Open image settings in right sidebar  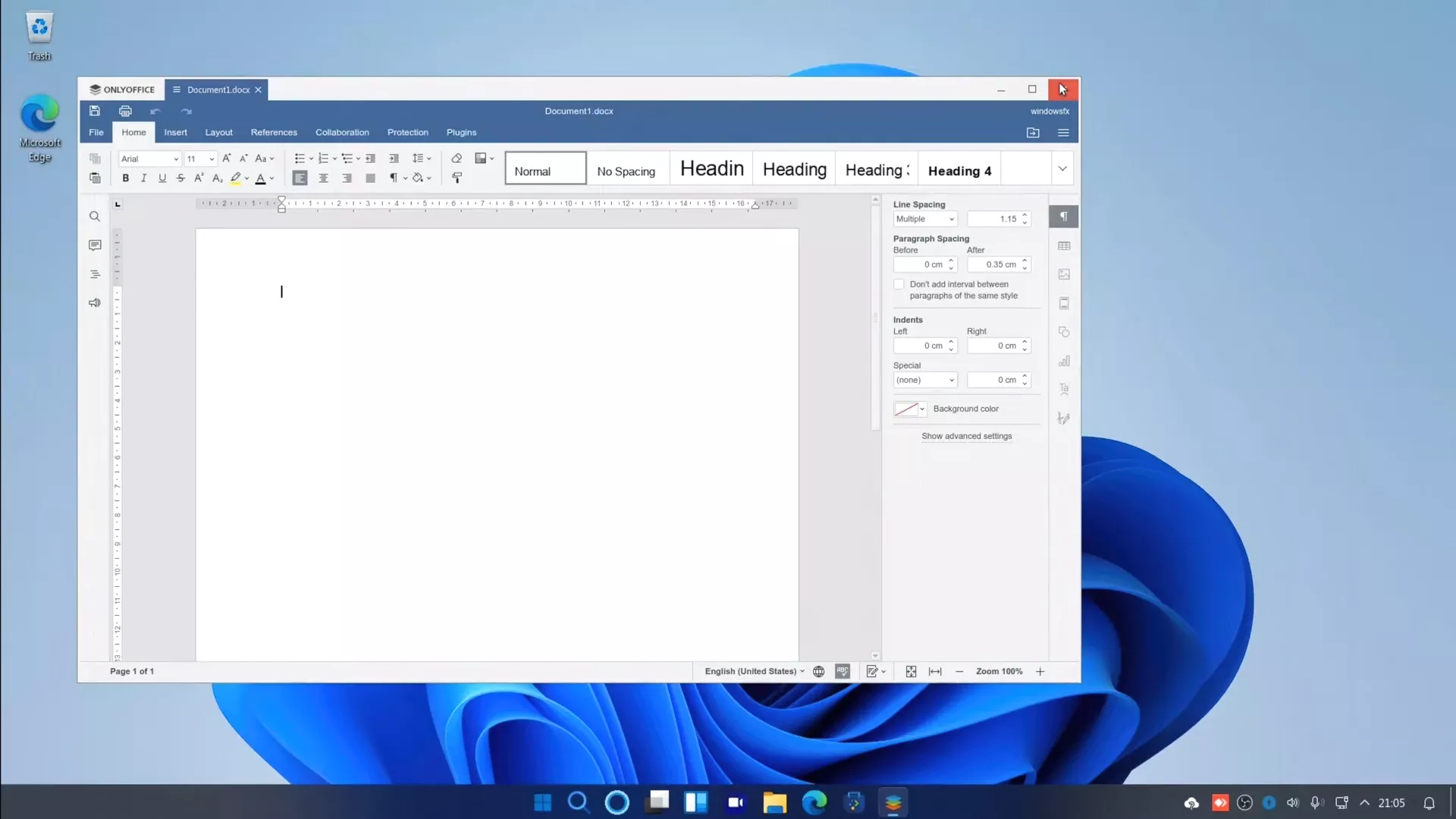tap(1064, 275)
